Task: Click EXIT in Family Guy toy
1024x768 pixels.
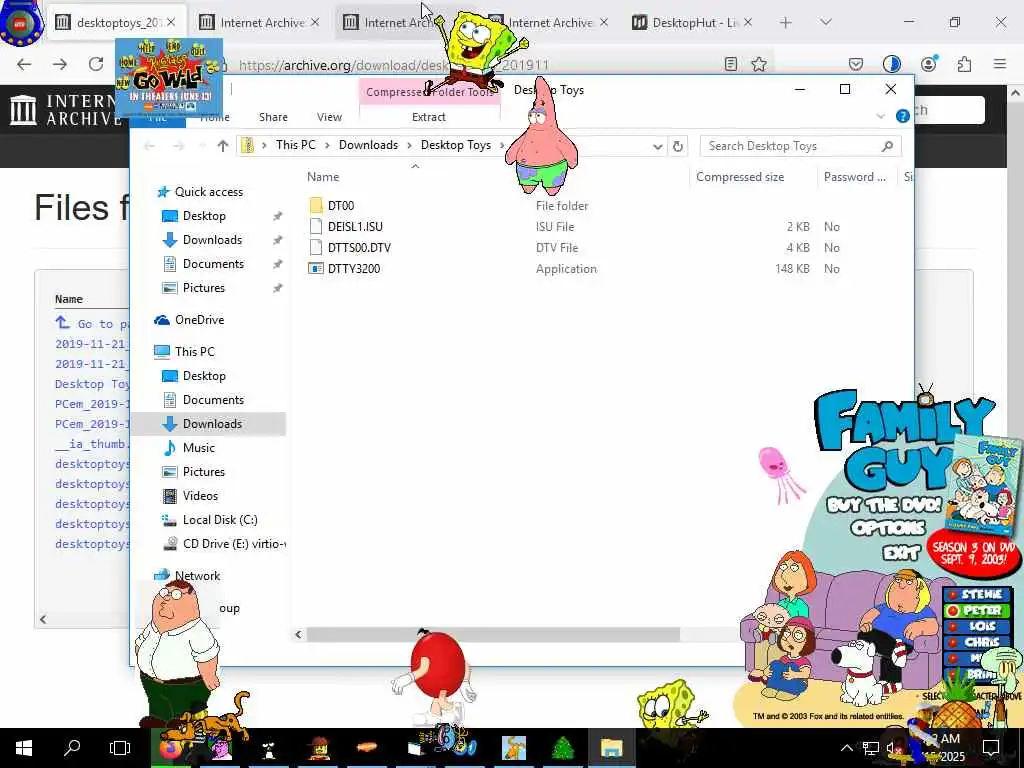Action: pos(901,553)
